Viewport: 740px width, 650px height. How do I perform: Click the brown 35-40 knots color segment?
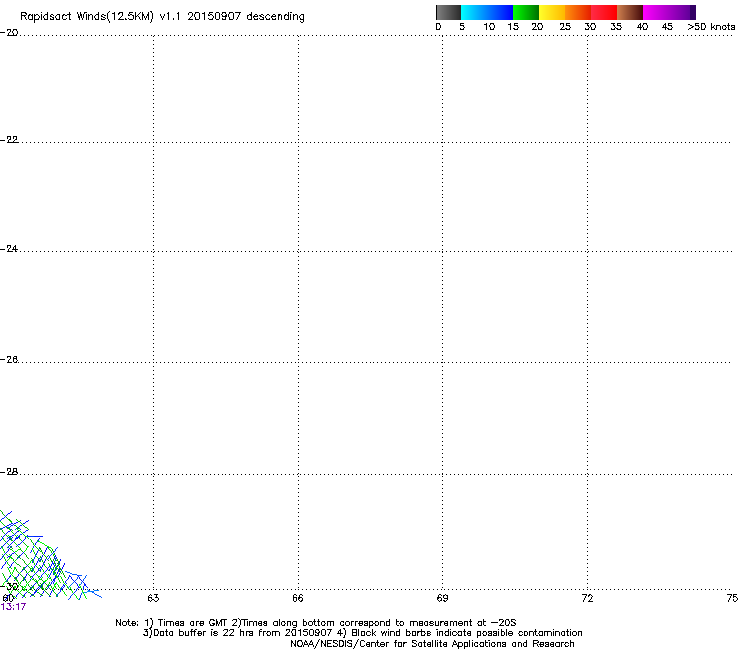630,12
